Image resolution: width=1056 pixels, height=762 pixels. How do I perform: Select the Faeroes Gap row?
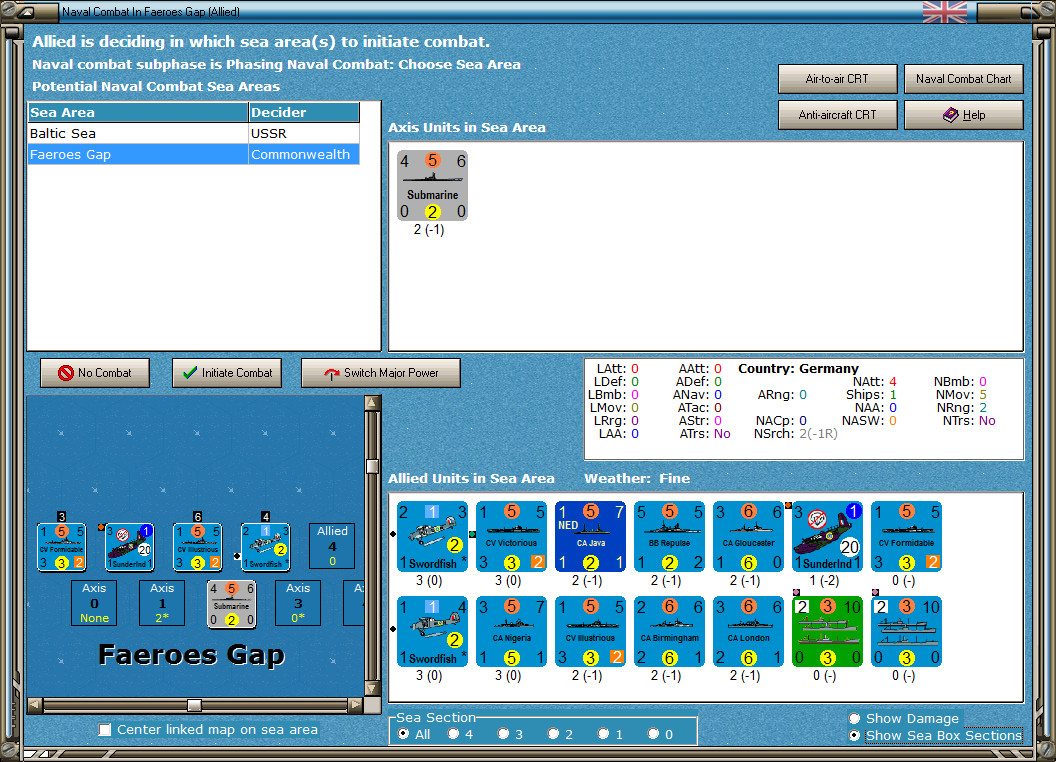[x=194, y=154]
